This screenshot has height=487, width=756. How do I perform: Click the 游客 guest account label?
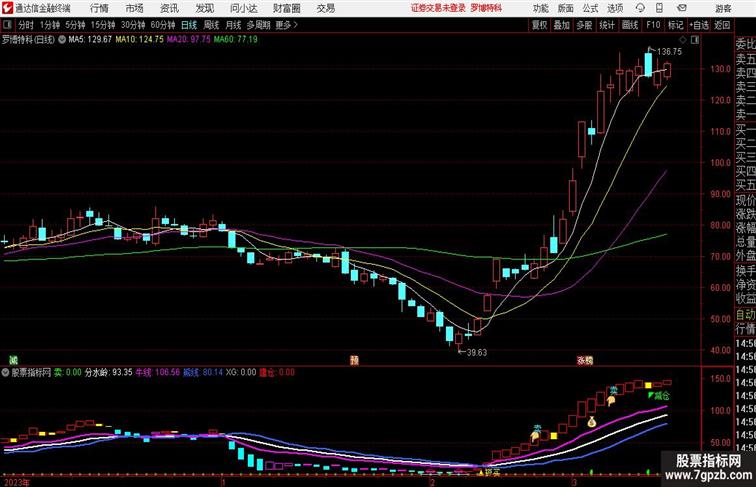point(723,8)
